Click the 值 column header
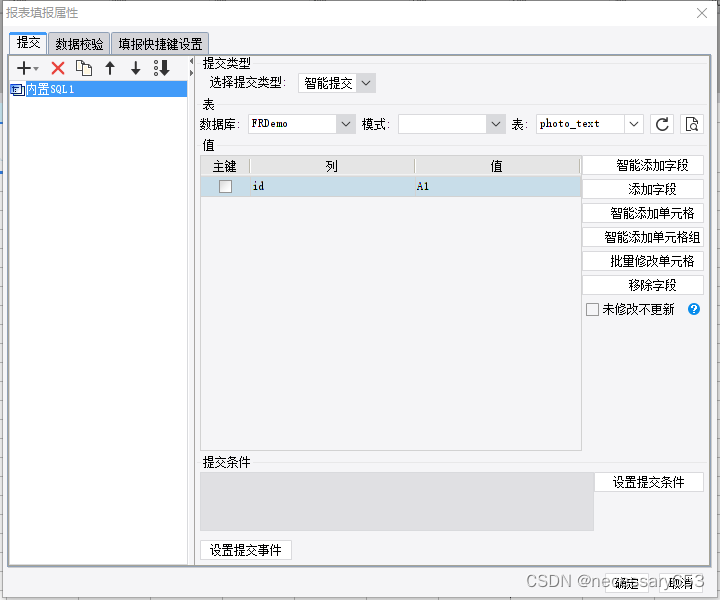This screenshot has width=720, height=600. [497, 166]
